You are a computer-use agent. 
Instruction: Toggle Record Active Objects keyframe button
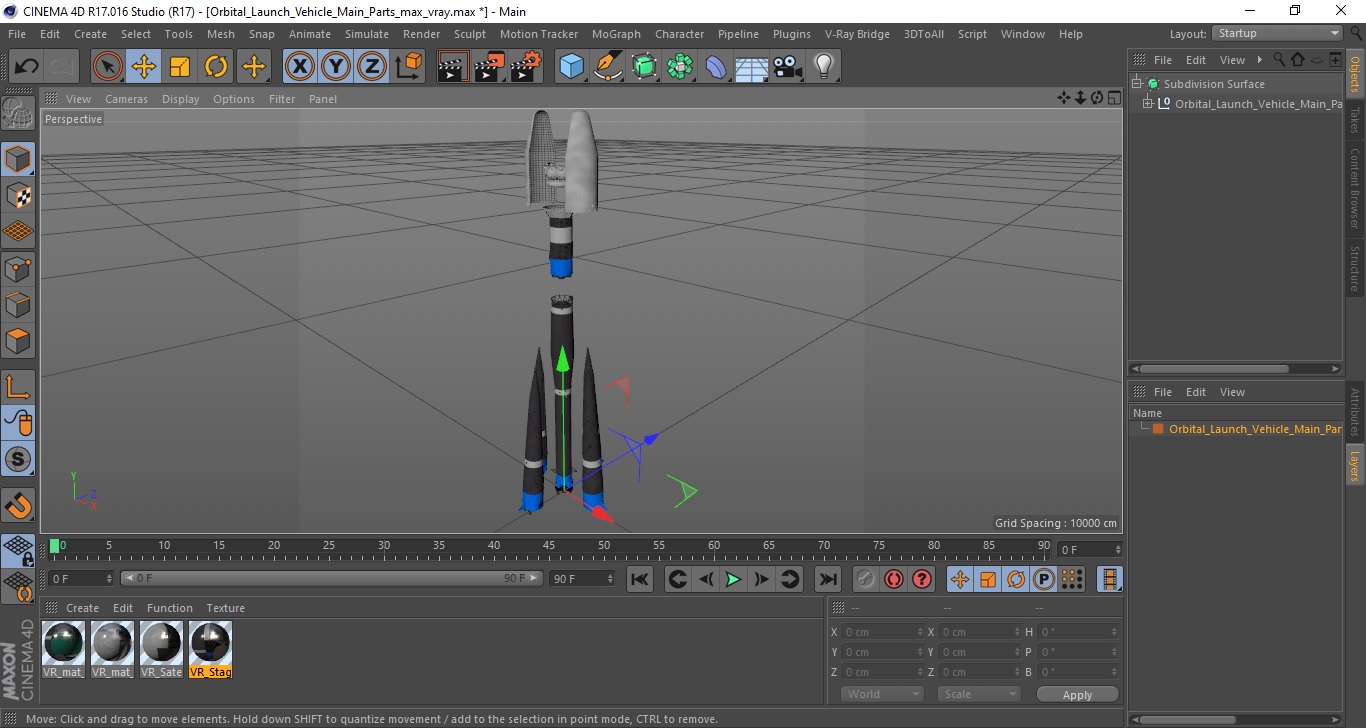tap(866, 579)
